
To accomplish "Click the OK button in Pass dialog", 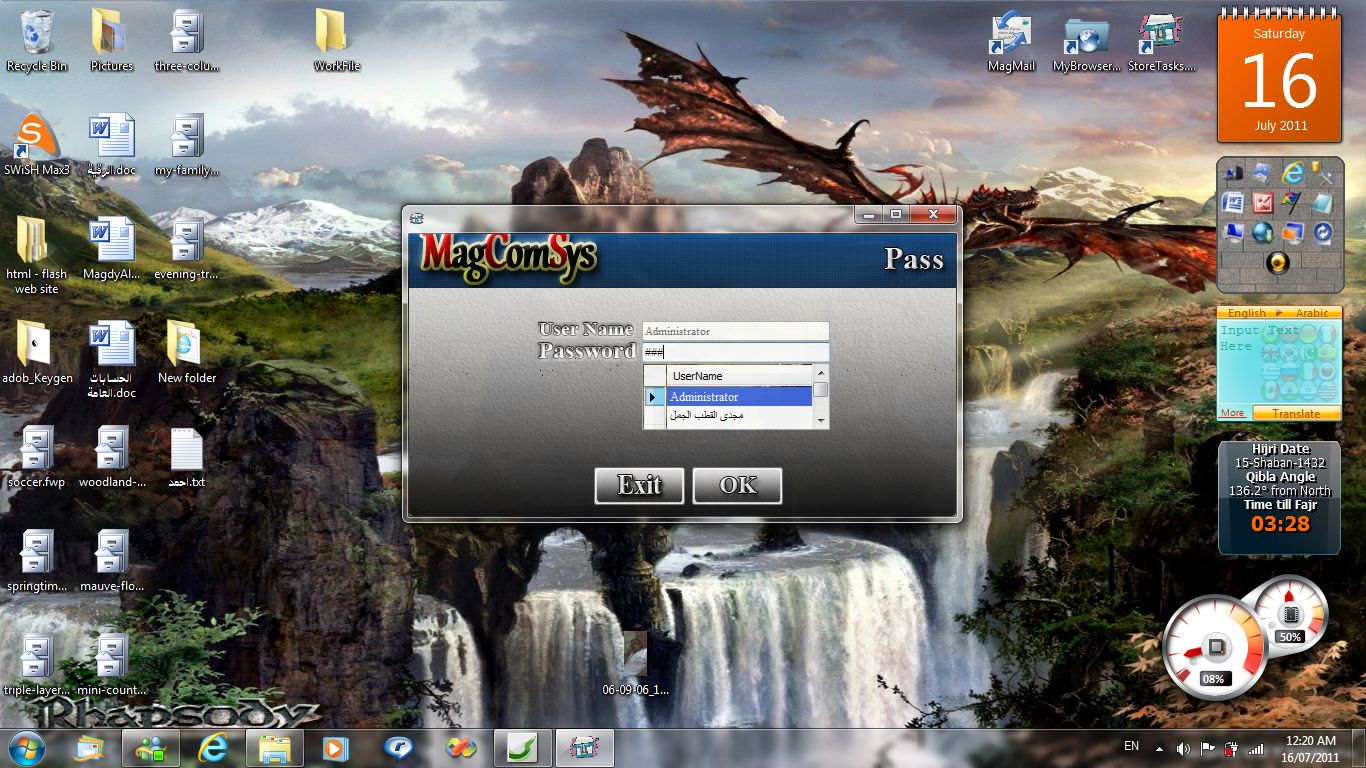I will coord(737,486).
